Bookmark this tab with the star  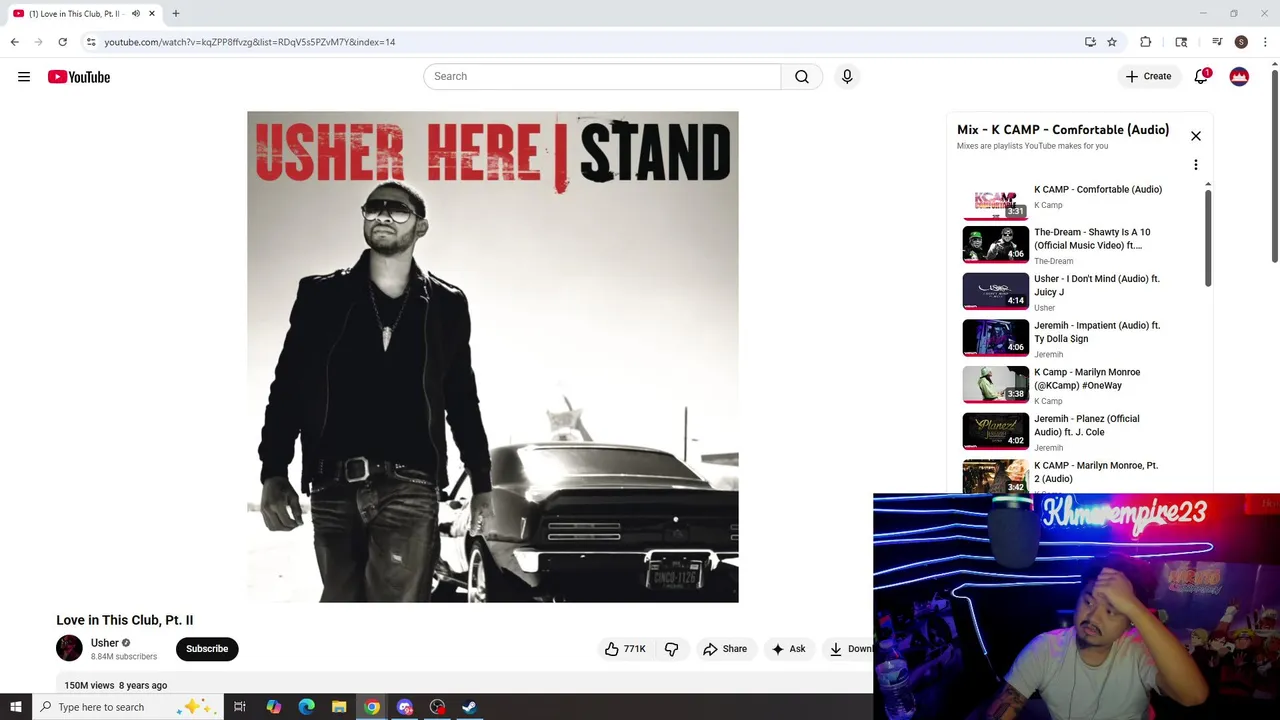point(1111,42)
